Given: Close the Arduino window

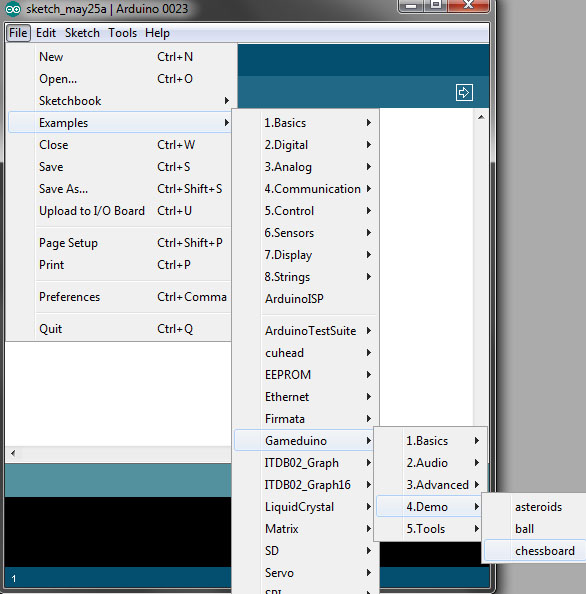Looking at the screenshot, I should [469, 5].
